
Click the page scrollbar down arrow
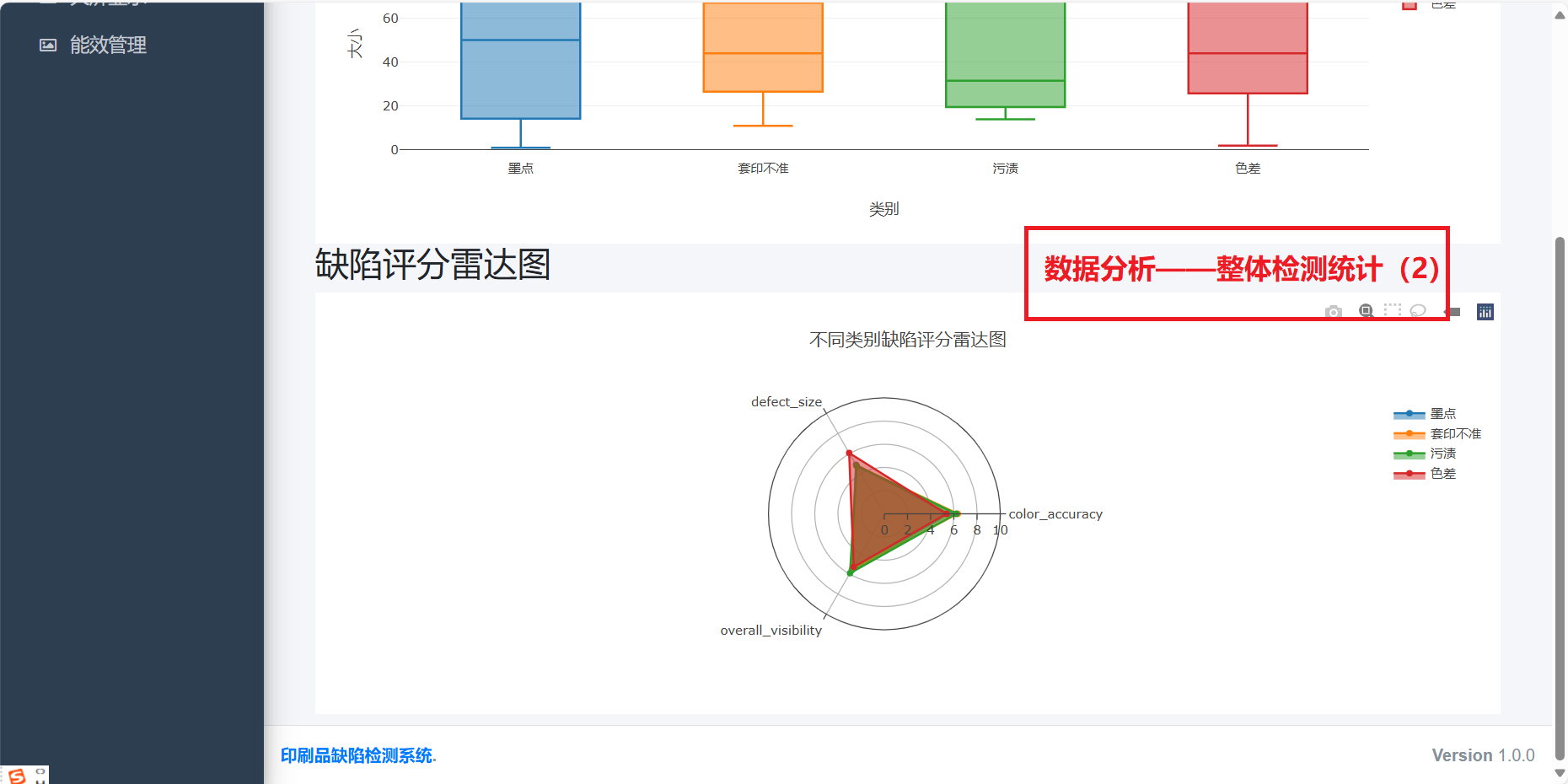(1560, 771)
